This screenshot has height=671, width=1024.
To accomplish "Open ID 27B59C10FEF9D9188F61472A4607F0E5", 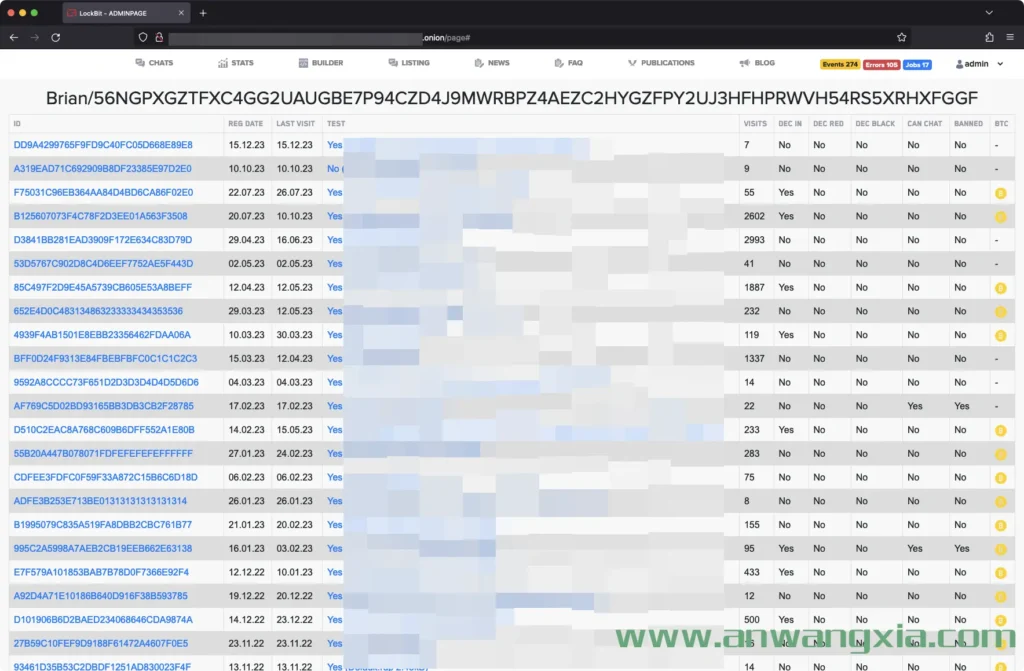I will 101,644.
